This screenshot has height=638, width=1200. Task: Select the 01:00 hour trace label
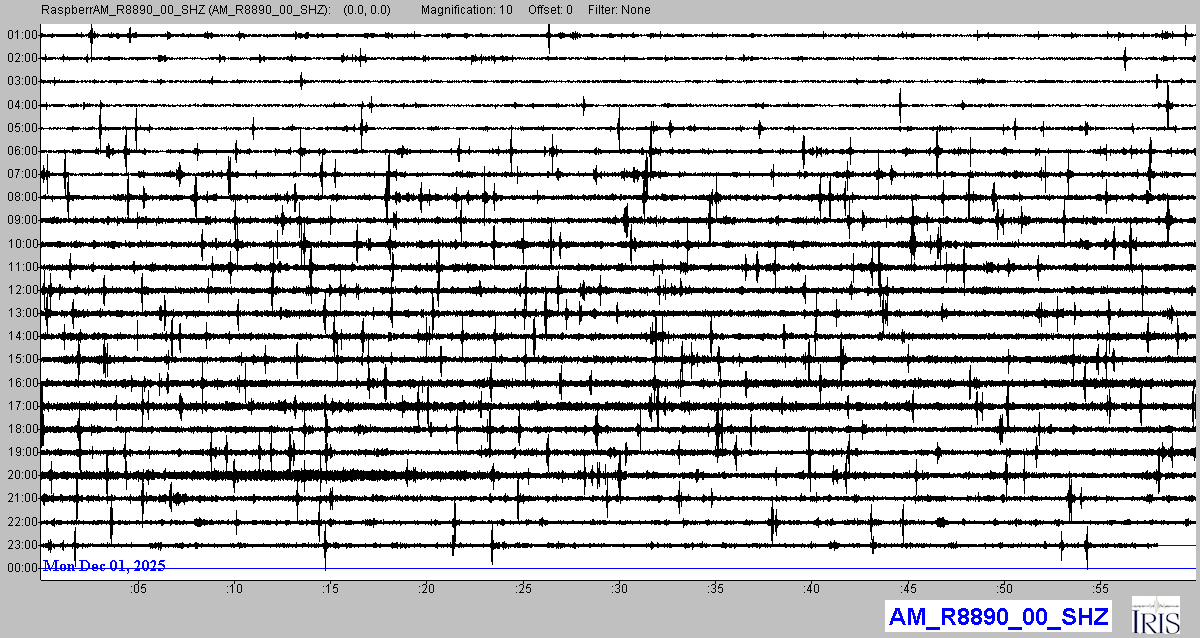coord(21,35)
